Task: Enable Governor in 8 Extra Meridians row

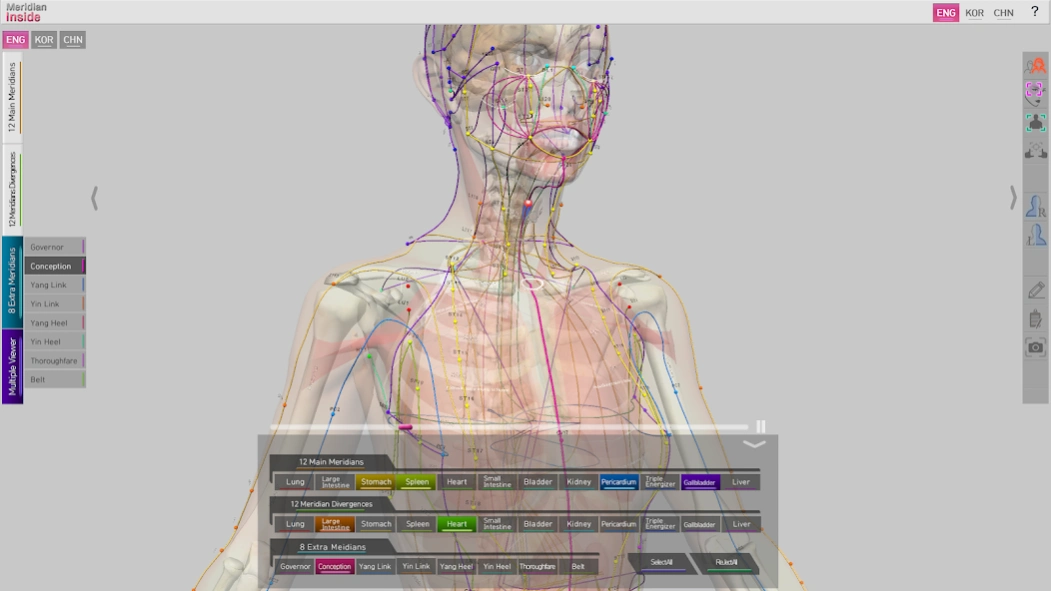Action: [x=295, y=566]
